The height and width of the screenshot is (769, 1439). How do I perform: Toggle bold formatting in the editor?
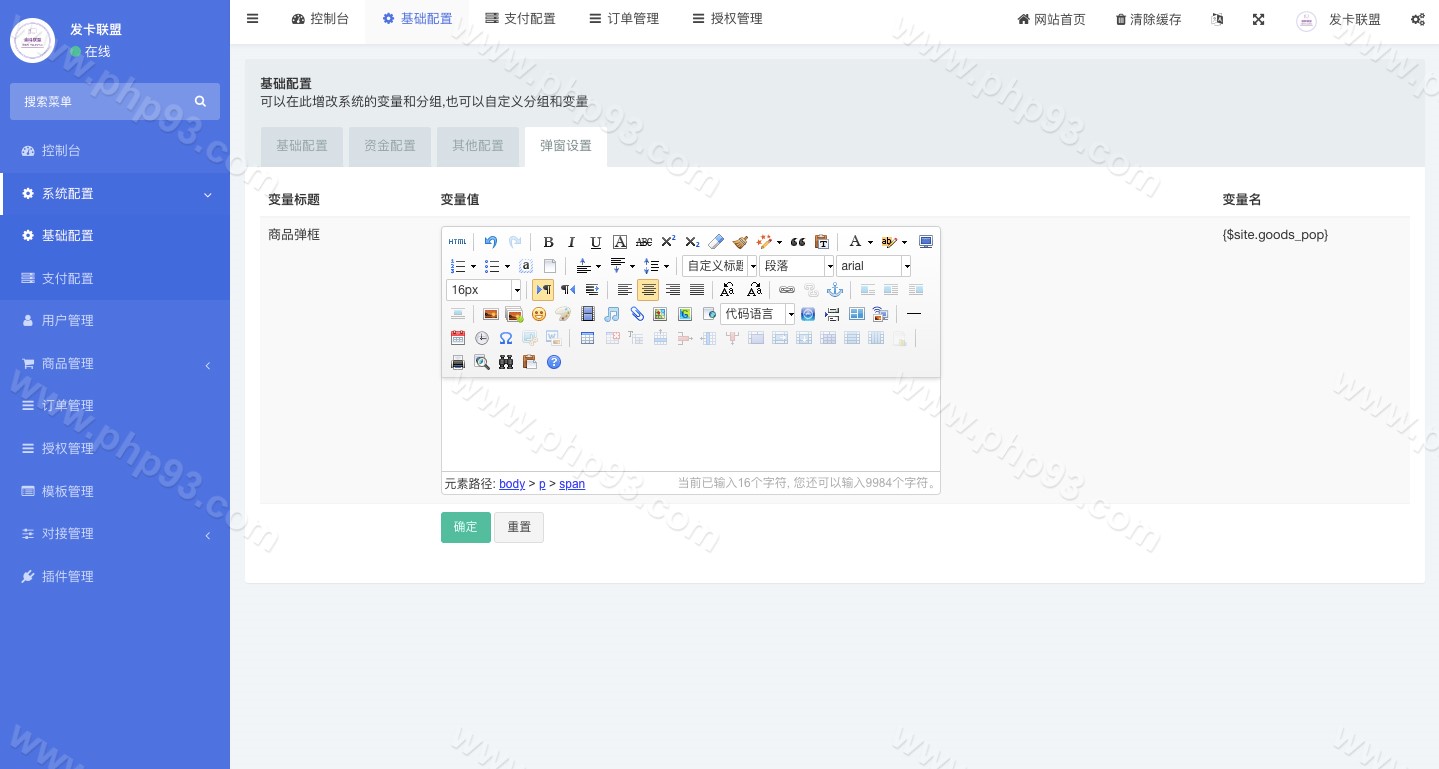(x=548, y=242)
